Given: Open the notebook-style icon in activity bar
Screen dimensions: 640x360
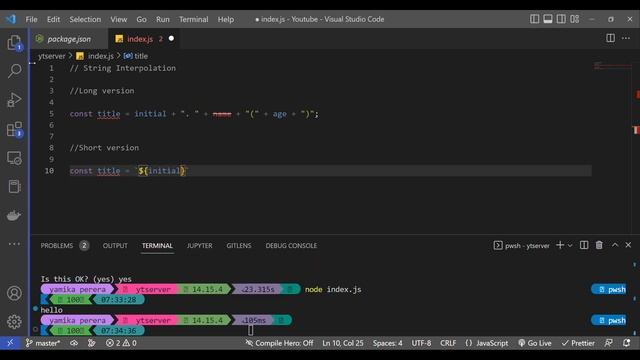Looking at the screenshot, I should pyautogui.click(x=14, y=187).
